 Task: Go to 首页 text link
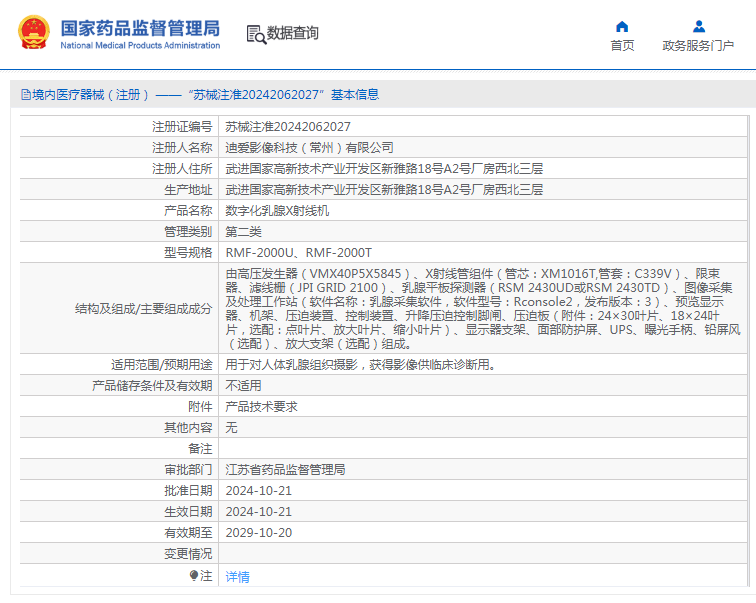[622, 45]
